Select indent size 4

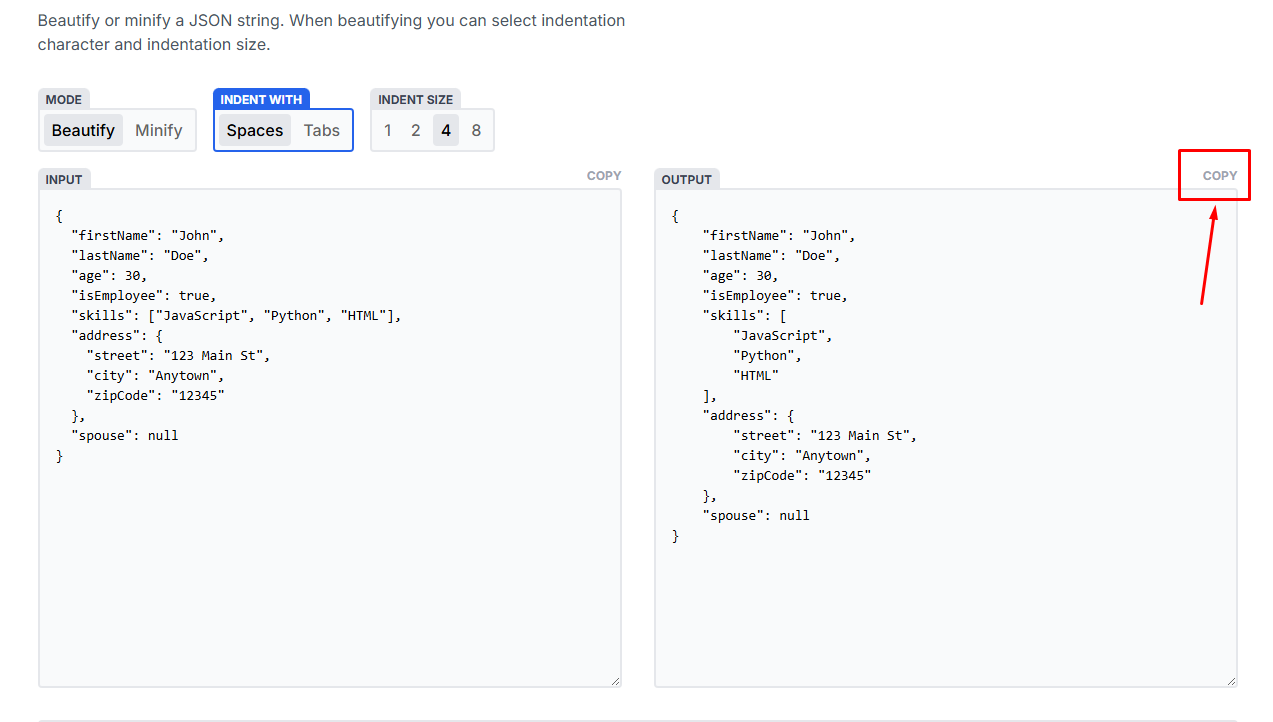pyautogui.click(x=445, y=130)
